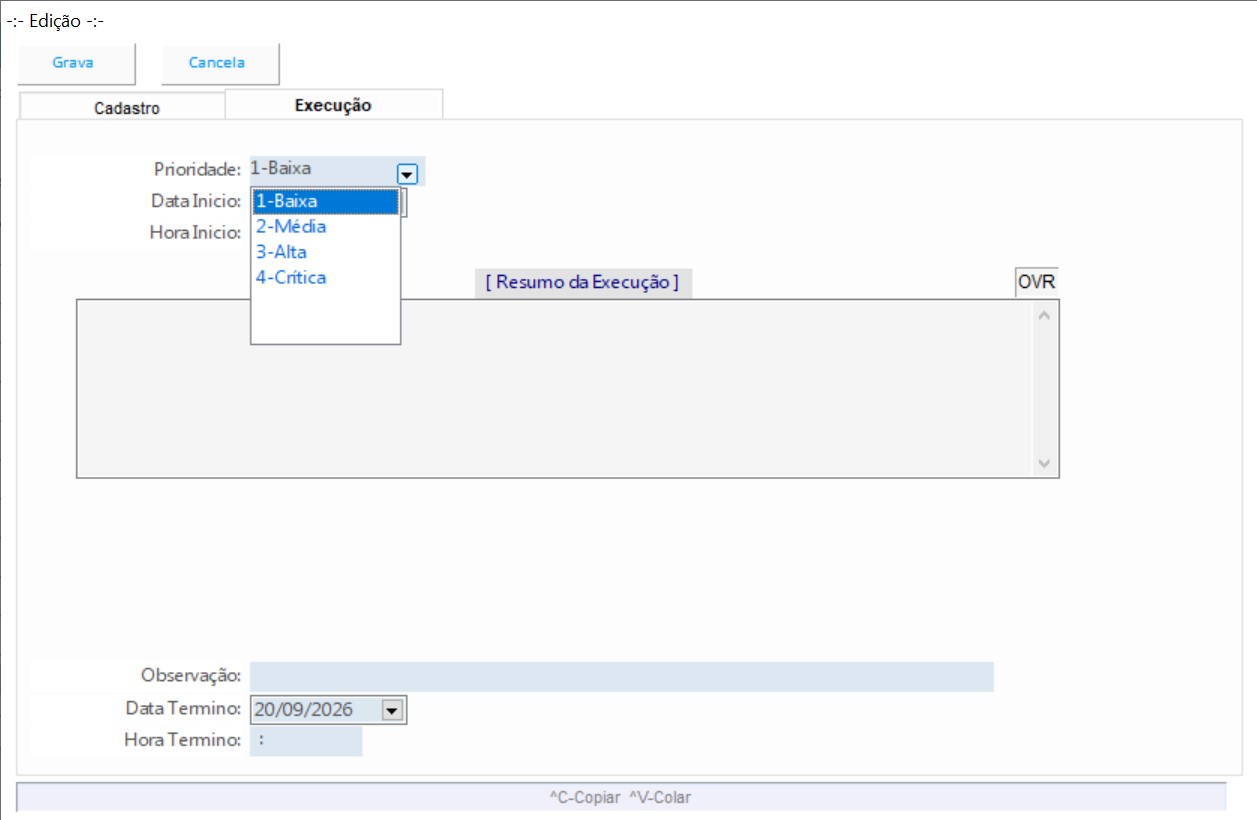Select 2-Média from the priority list
1257x820 pixels.
pos(291,227)
